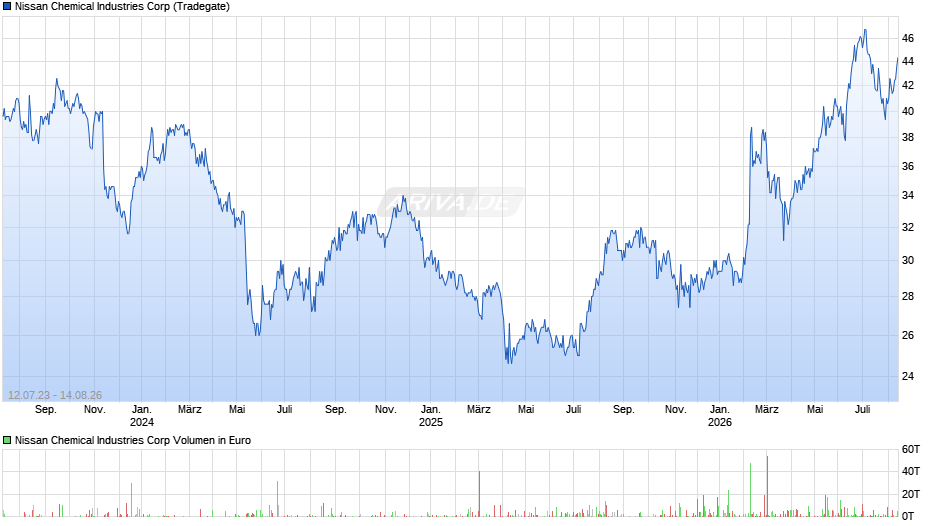Image resolution: width=940 pixels, height=526 pixels.
Task: Click the 38 price axis label
Action: pos(908,137)
